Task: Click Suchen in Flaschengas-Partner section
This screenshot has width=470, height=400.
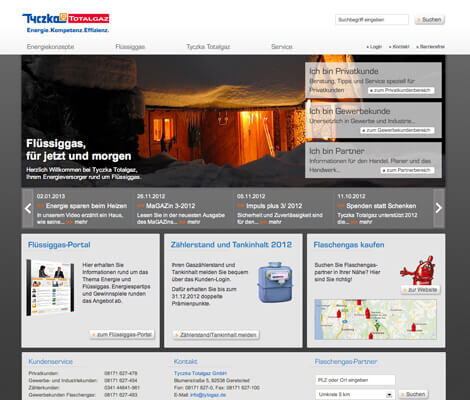Action: click(x=413, y=394)
